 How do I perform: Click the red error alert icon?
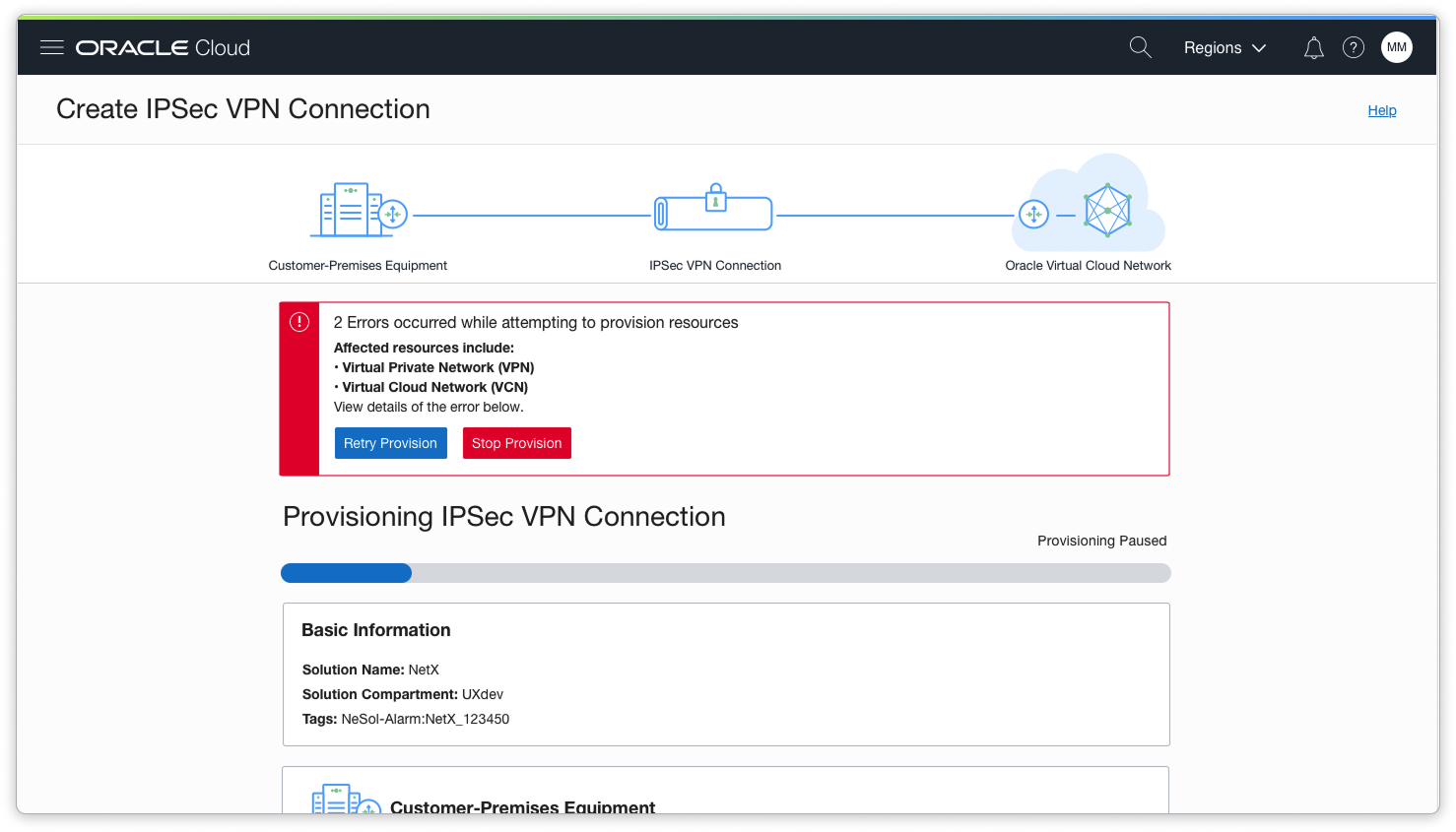point(299,322)
